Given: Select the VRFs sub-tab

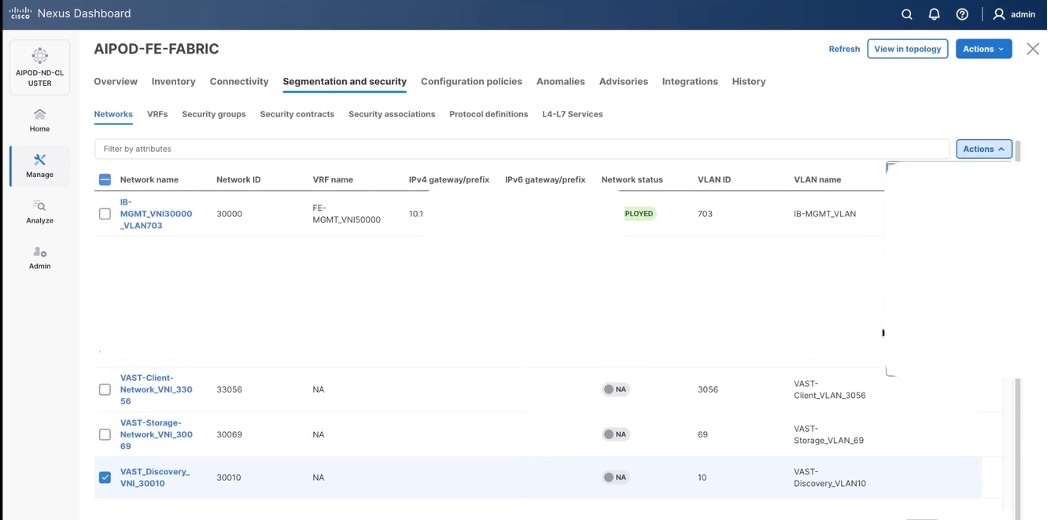Looking at the screenshot, I should click(x=157, y=114).
